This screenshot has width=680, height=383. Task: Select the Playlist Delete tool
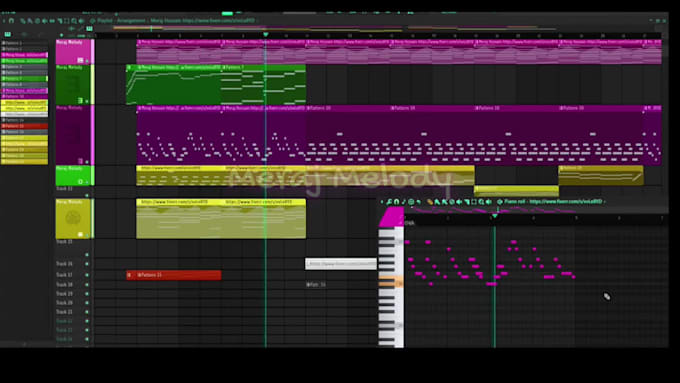[37, 21]
